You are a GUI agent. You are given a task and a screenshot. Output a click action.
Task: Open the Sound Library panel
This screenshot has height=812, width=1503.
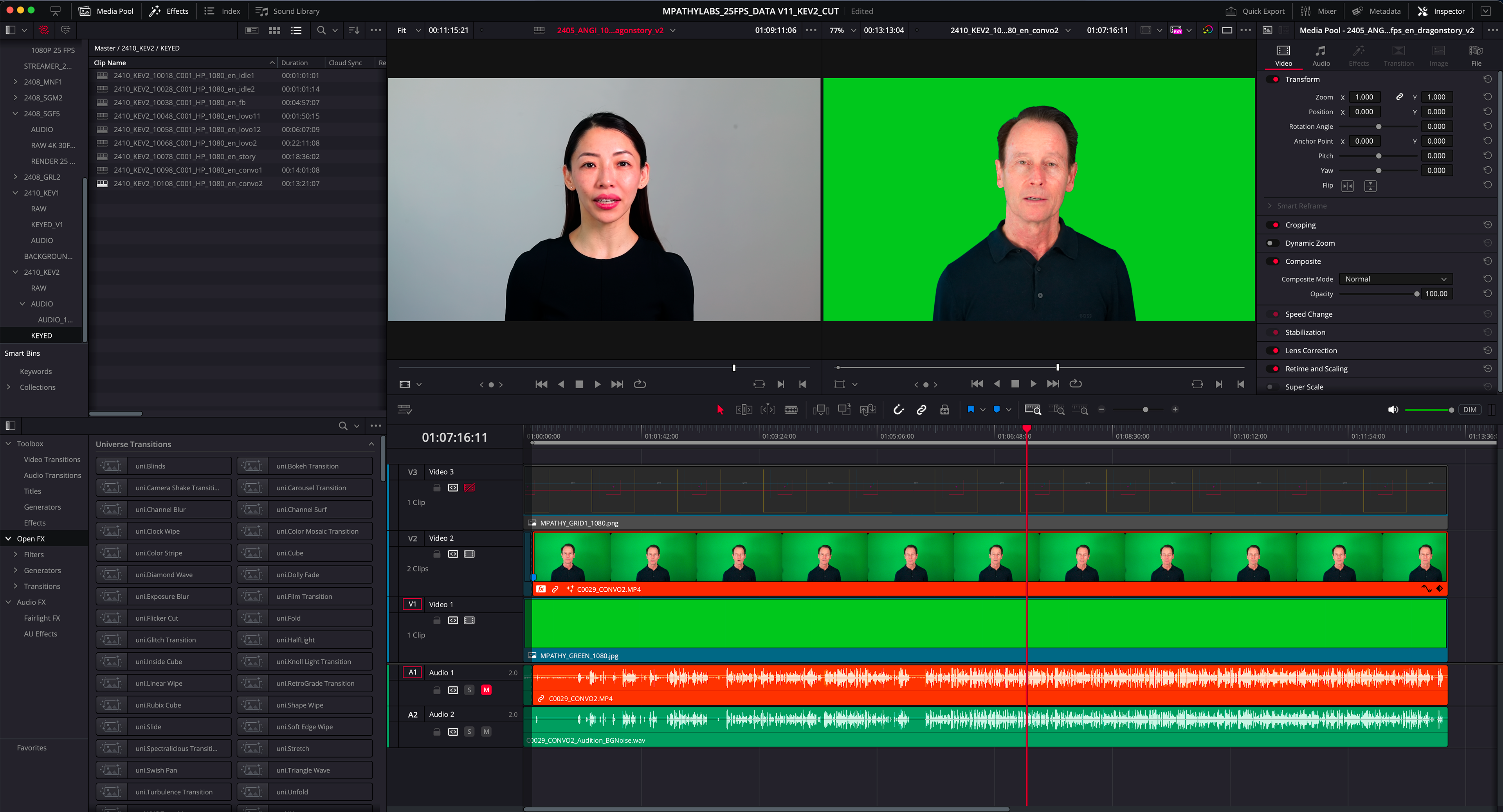(288, 11)
